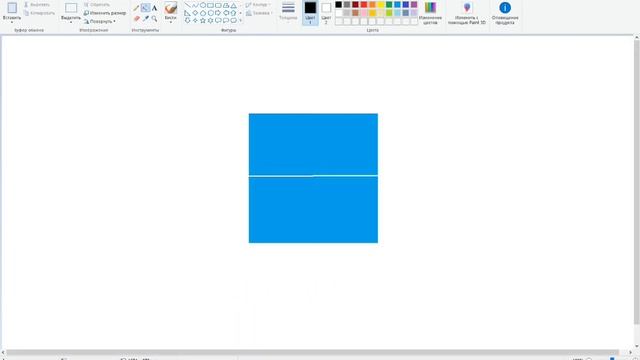Screen dimensions: 640x360
Task: Choose the Curve shape
Action: click(195, 5)
